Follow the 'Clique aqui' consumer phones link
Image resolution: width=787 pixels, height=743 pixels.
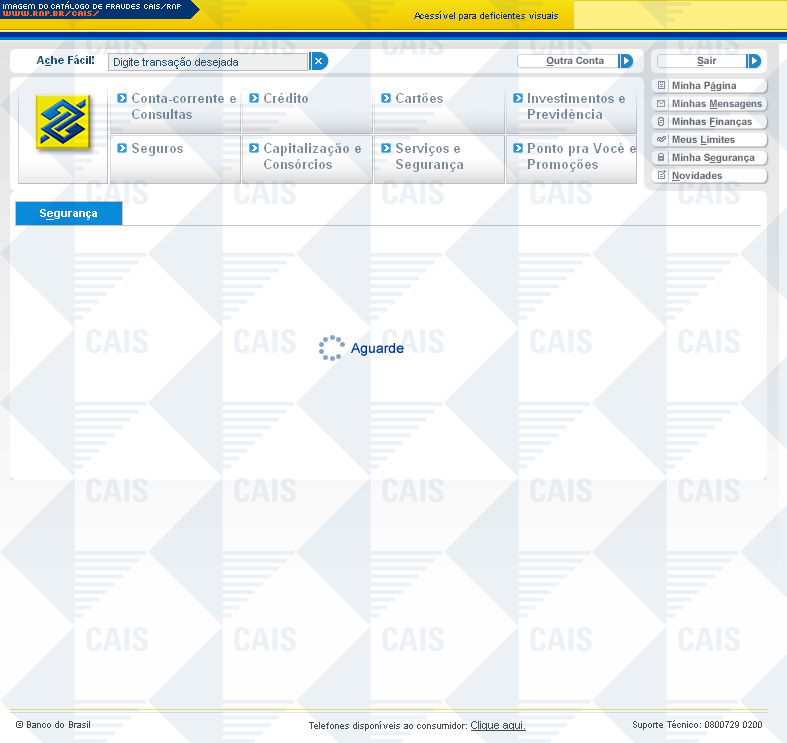(x=498, y=725)
